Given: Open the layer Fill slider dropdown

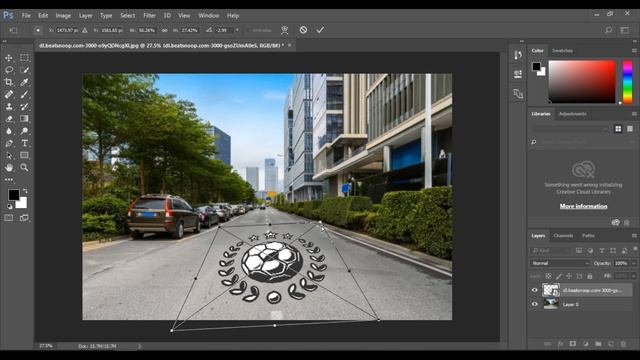Looking at the screenshot, I should (634, 276).
